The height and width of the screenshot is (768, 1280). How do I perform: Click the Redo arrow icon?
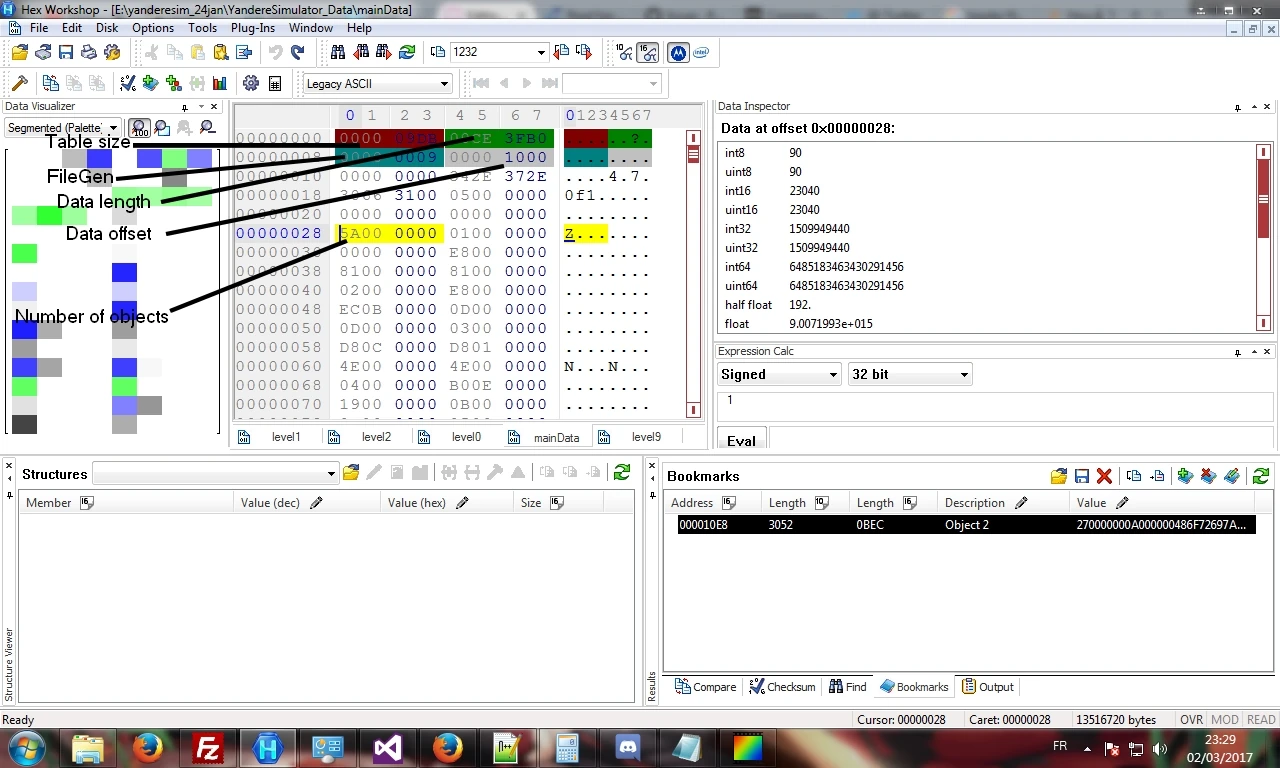point(297,52)
